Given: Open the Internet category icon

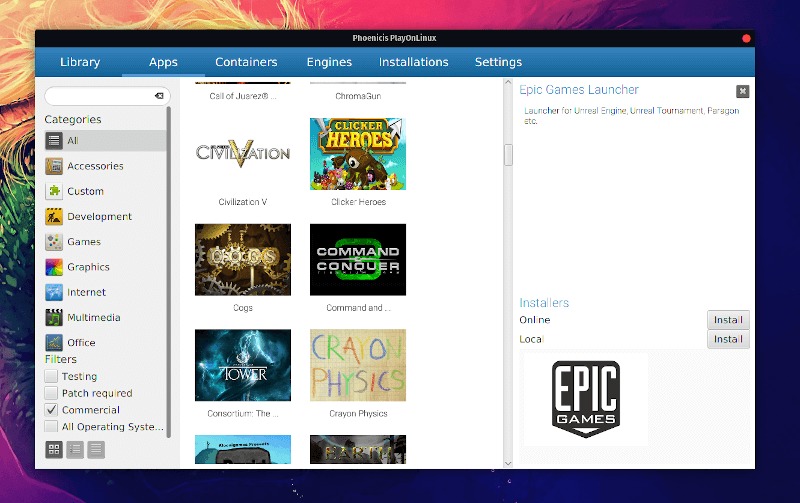Looking at the screenshot, I should click(x=54, y=292).
